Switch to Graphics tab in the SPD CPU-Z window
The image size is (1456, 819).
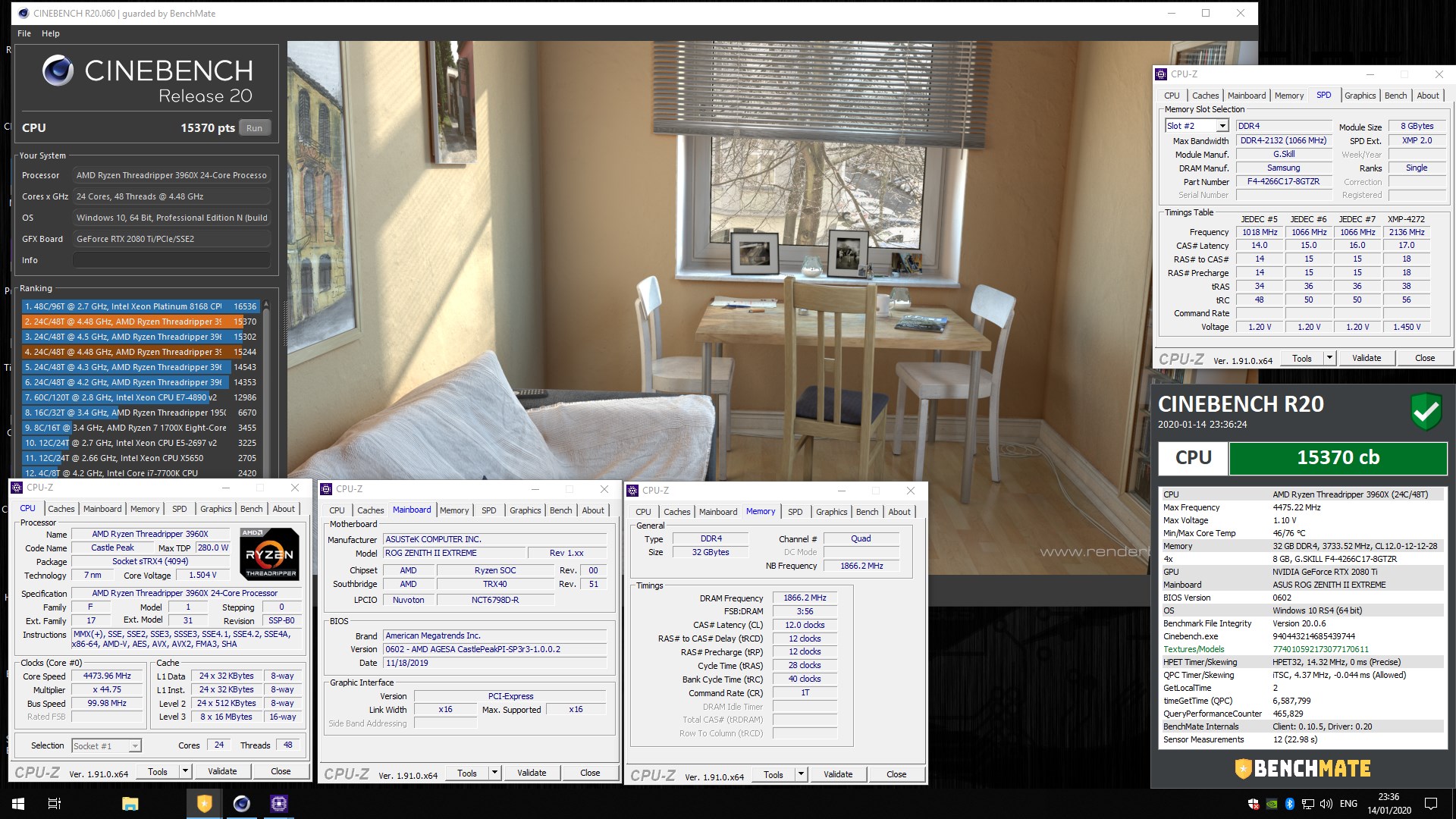[x=1360, y=96]
